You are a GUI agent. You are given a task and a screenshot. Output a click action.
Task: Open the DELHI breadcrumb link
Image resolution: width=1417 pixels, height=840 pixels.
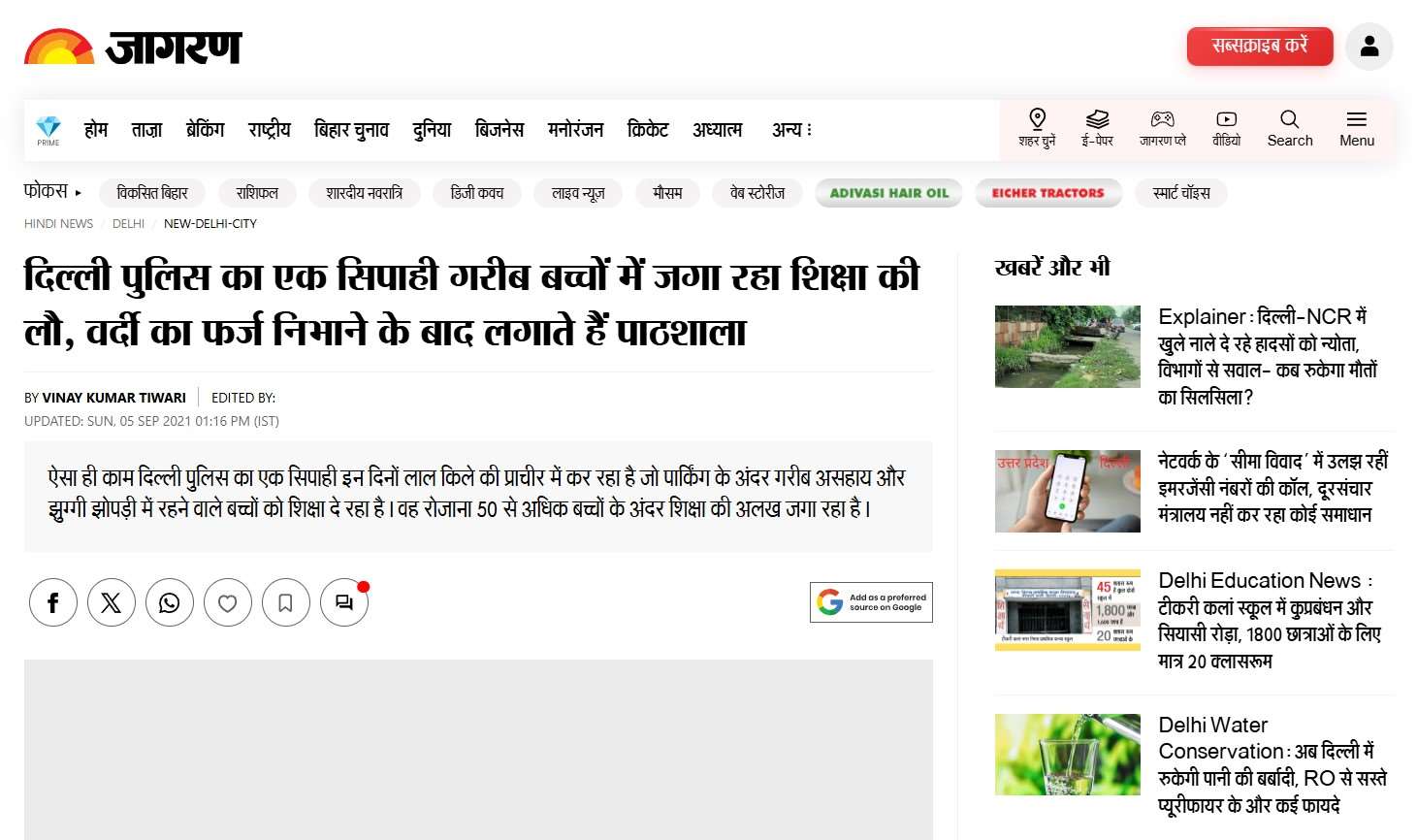pyautogui.click(x=127, y=223)
